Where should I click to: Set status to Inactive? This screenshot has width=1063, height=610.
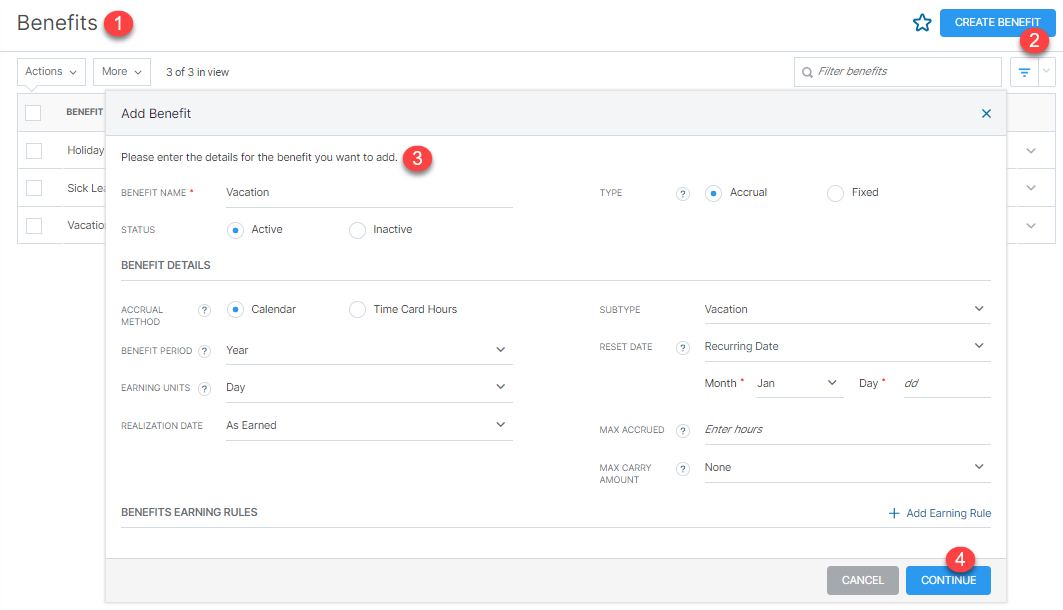point(357,230)
